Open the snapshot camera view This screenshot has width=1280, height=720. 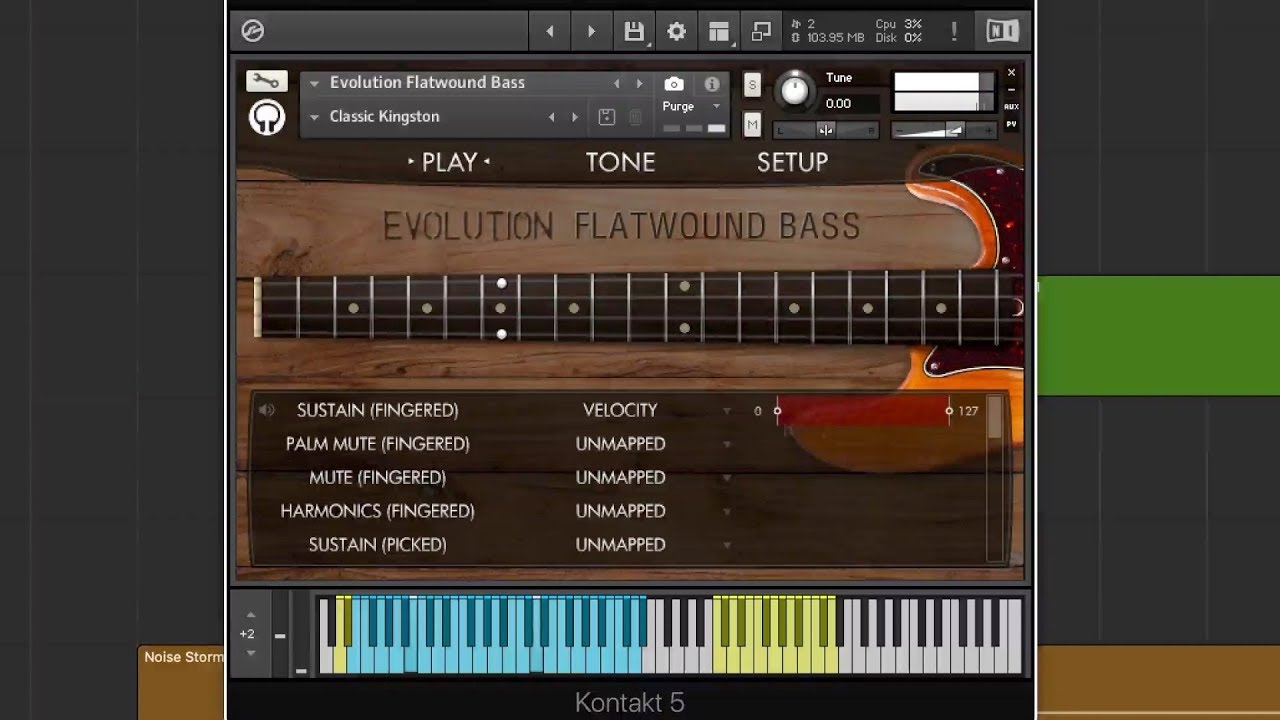[674, 84]
